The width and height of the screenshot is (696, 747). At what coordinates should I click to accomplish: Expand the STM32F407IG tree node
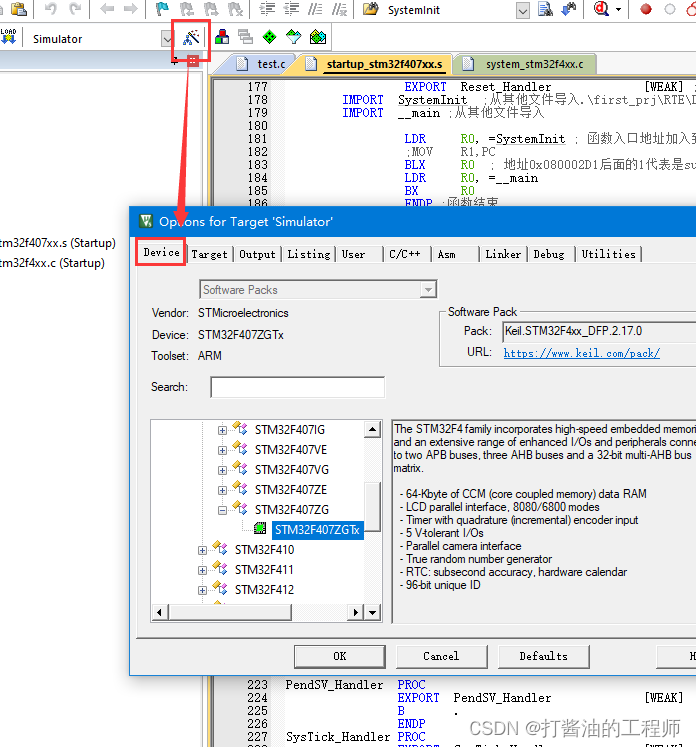tap(222, 430)
